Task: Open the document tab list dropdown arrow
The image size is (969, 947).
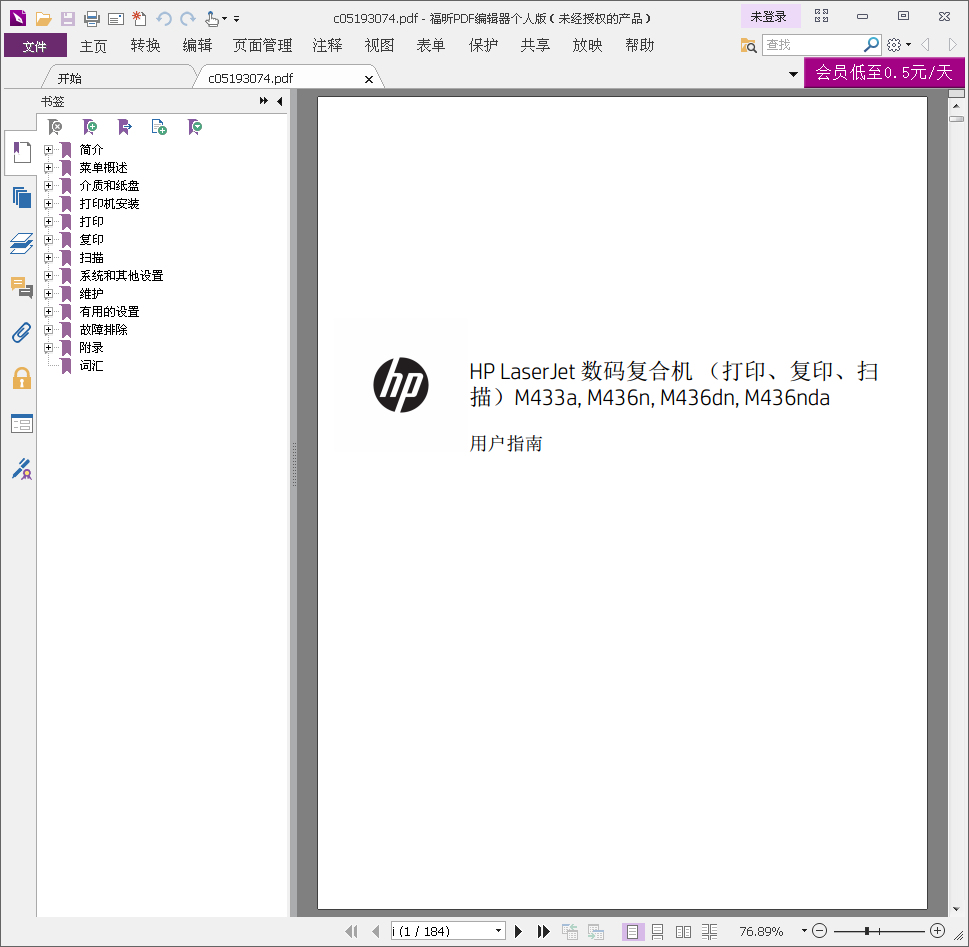Action: 793,75
